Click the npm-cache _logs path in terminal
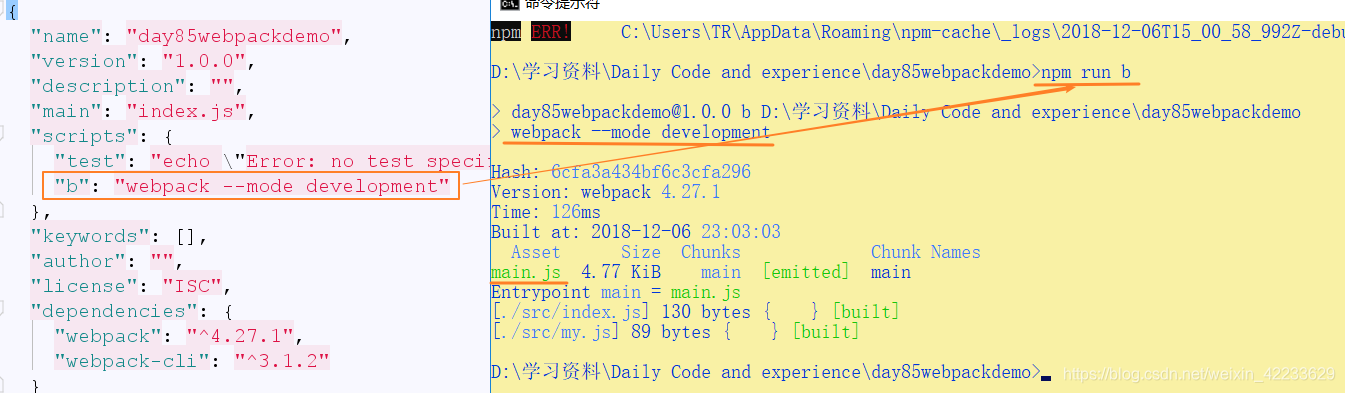 (983, 32)
